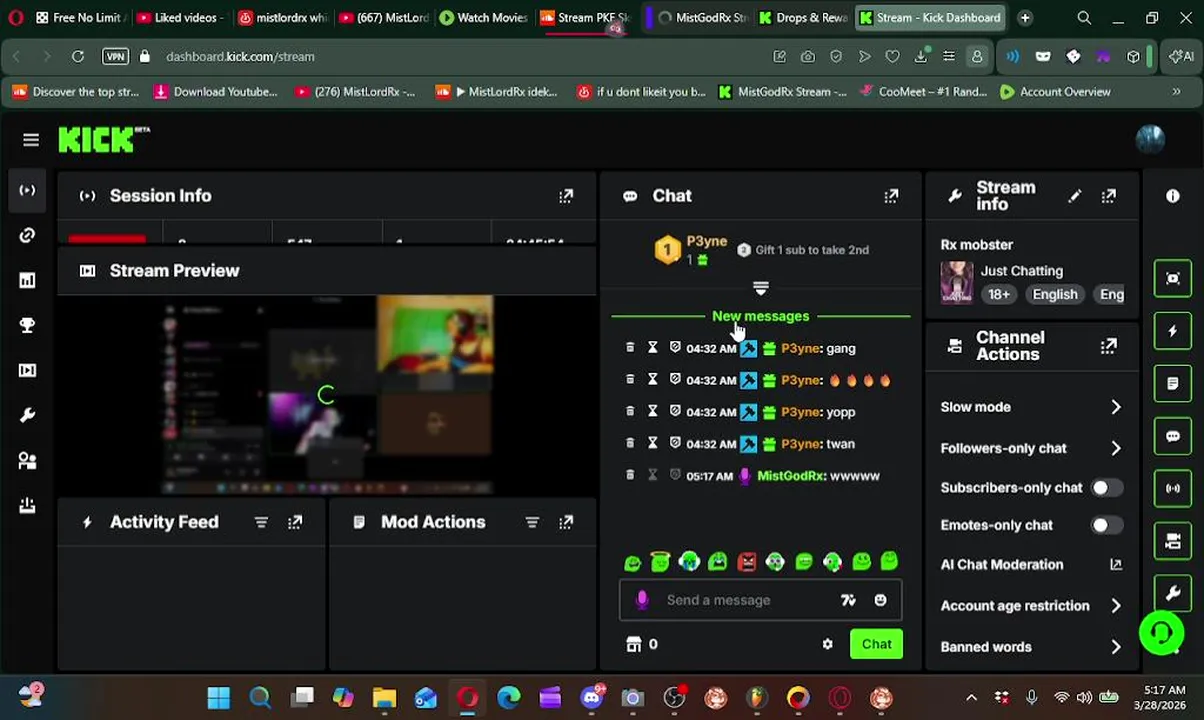Screen dimensions: 1204x720
Task: Open the bar-chart icon at bottom of left sidebar
Action: tap(27, 505)
